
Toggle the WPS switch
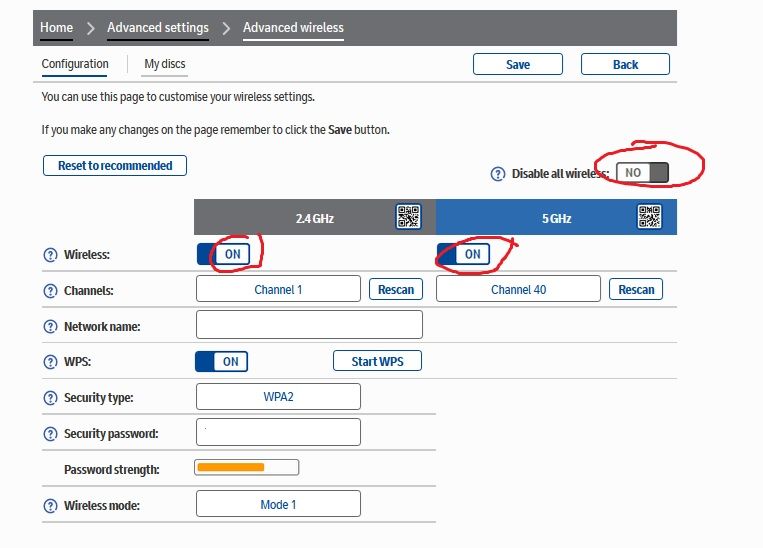pos(221,361)
